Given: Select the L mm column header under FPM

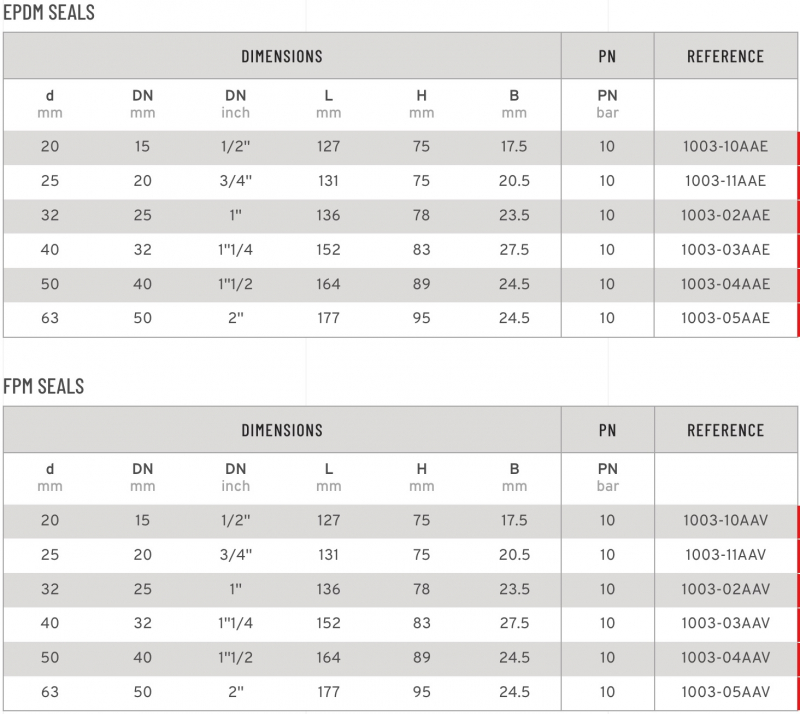Looking at the screenshot, I should (x=329, y=477).
